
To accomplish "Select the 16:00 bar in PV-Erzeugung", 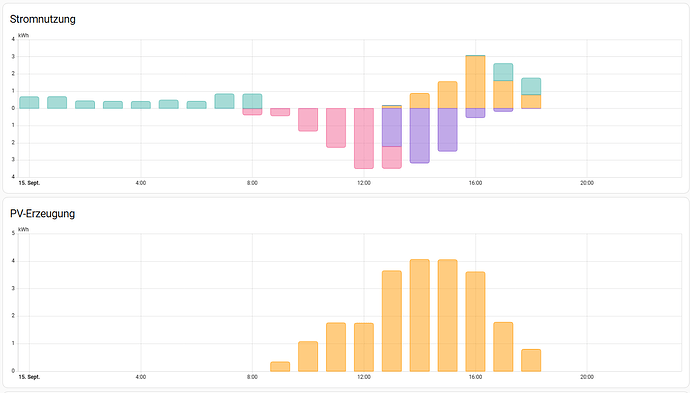I will pyautogui.click(x=475, y=322).
